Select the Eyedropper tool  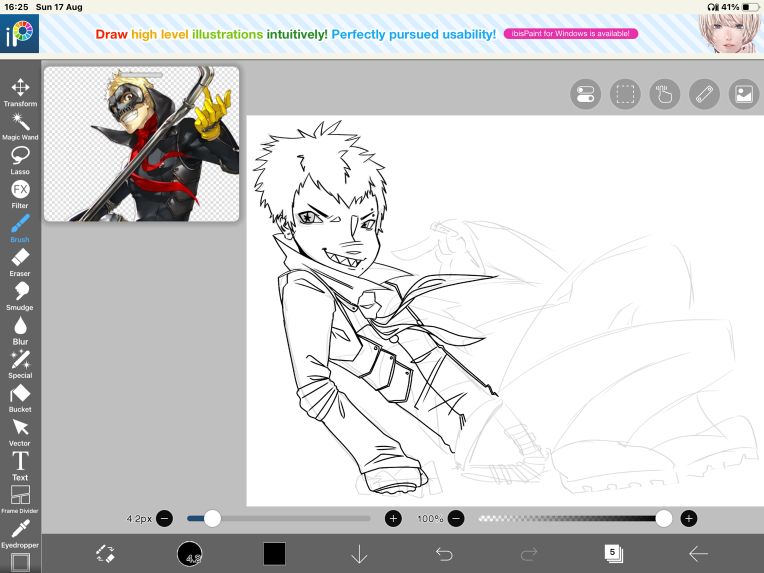[20, 534]
